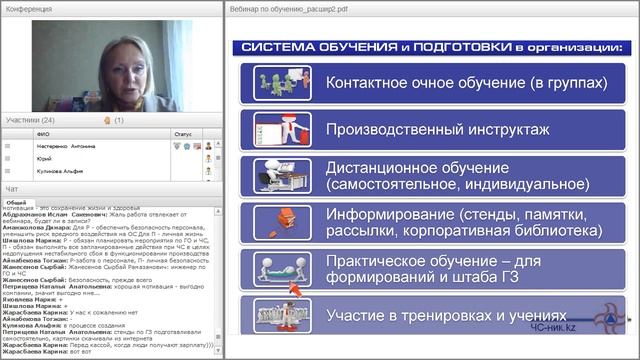Viewport: 640px width, 360px height.
Task: Click the Конференция panel header
Action: (x=112, y=9)
